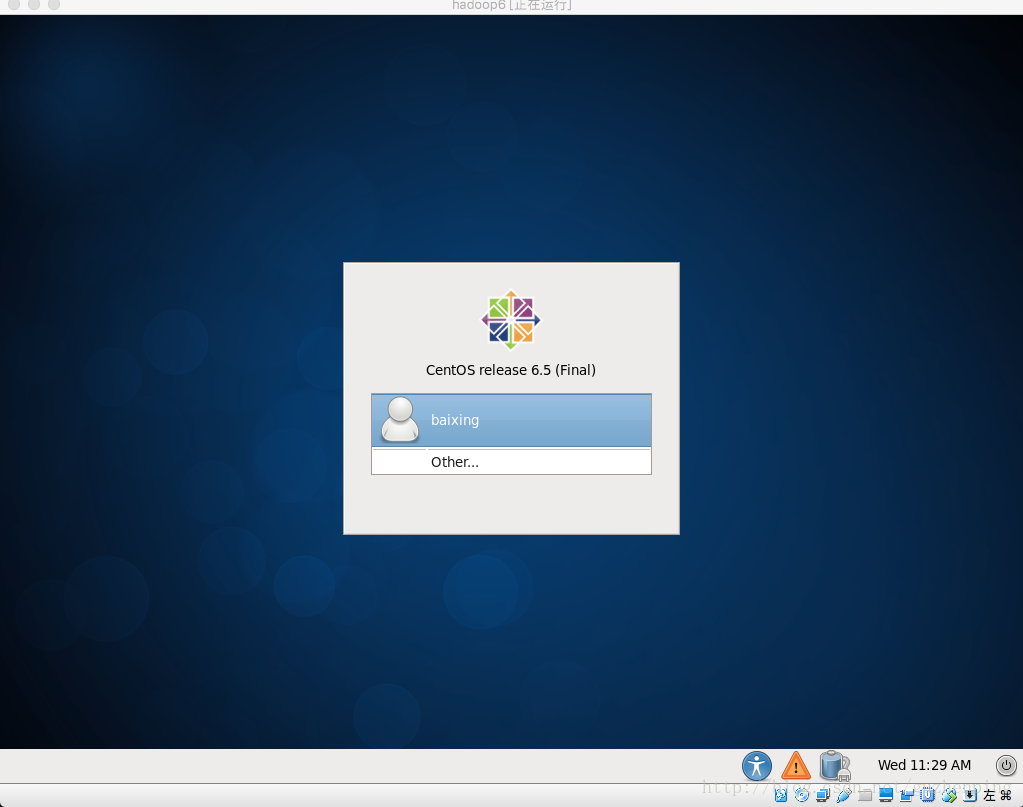Open the orange warning notification icon
Screen dimensions: 1023x807
796,765
